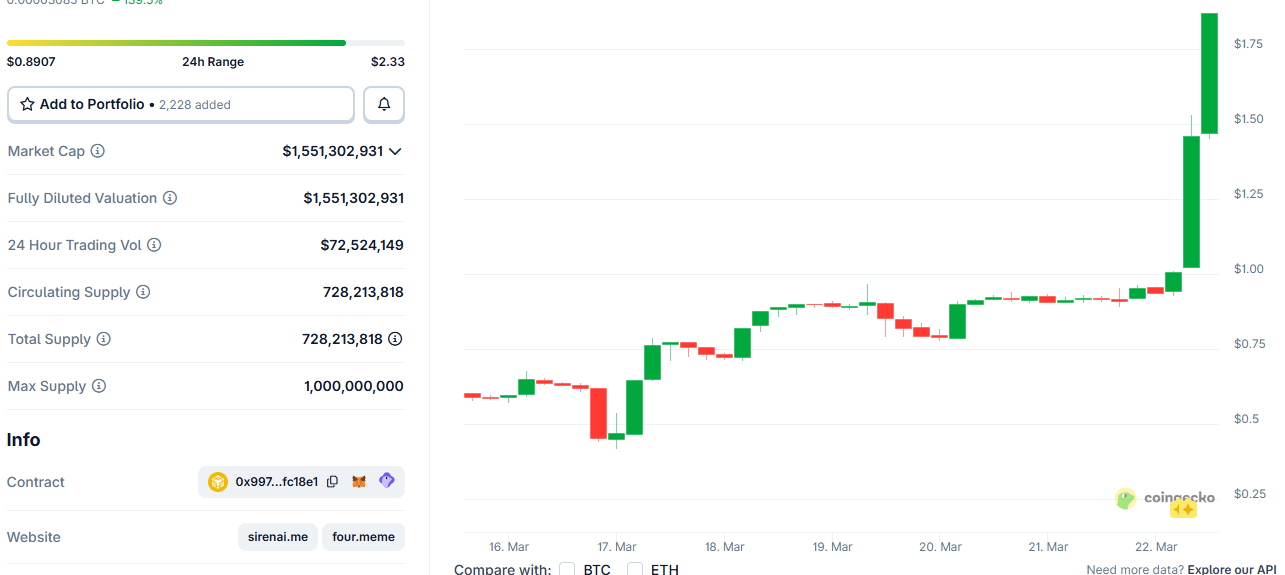
Task: Open the Fully Diluted Valuation info tooltip
Action: coord(170,198)
